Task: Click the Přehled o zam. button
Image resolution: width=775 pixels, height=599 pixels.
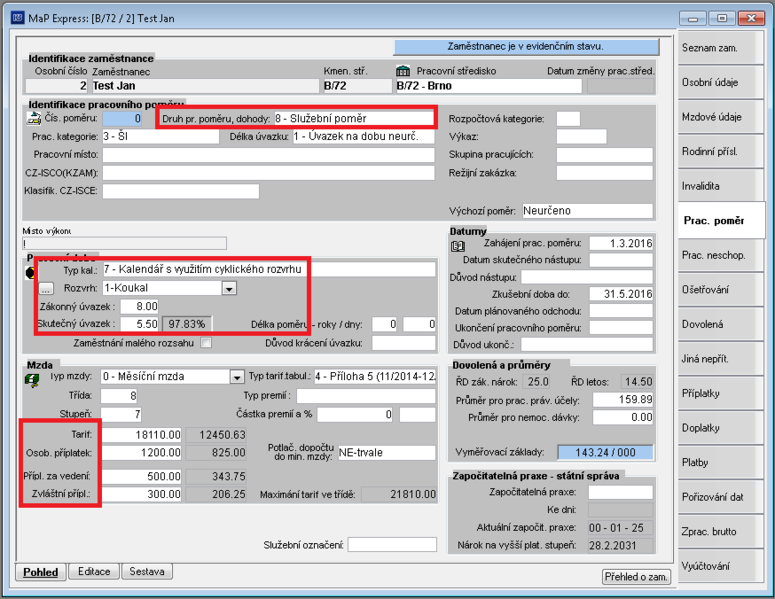Action: (x=636, y=577)
